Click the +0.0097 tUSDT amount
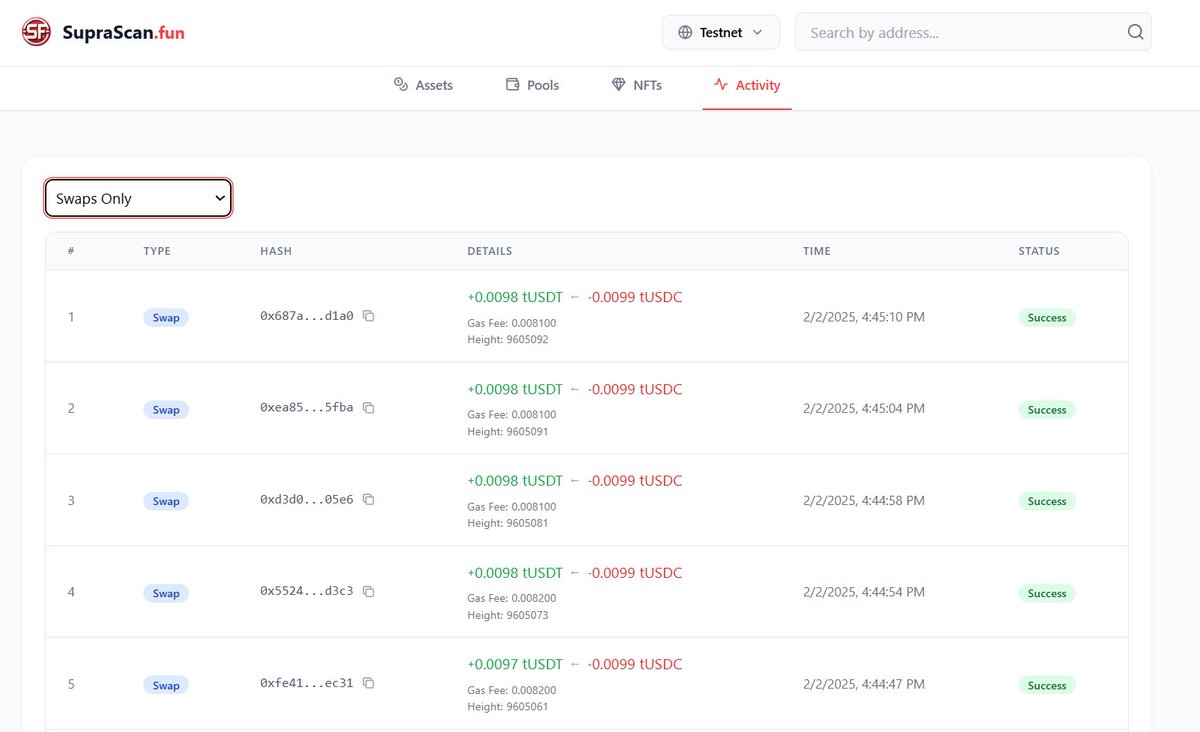1200x732 pixels. [x=515, y=664]
